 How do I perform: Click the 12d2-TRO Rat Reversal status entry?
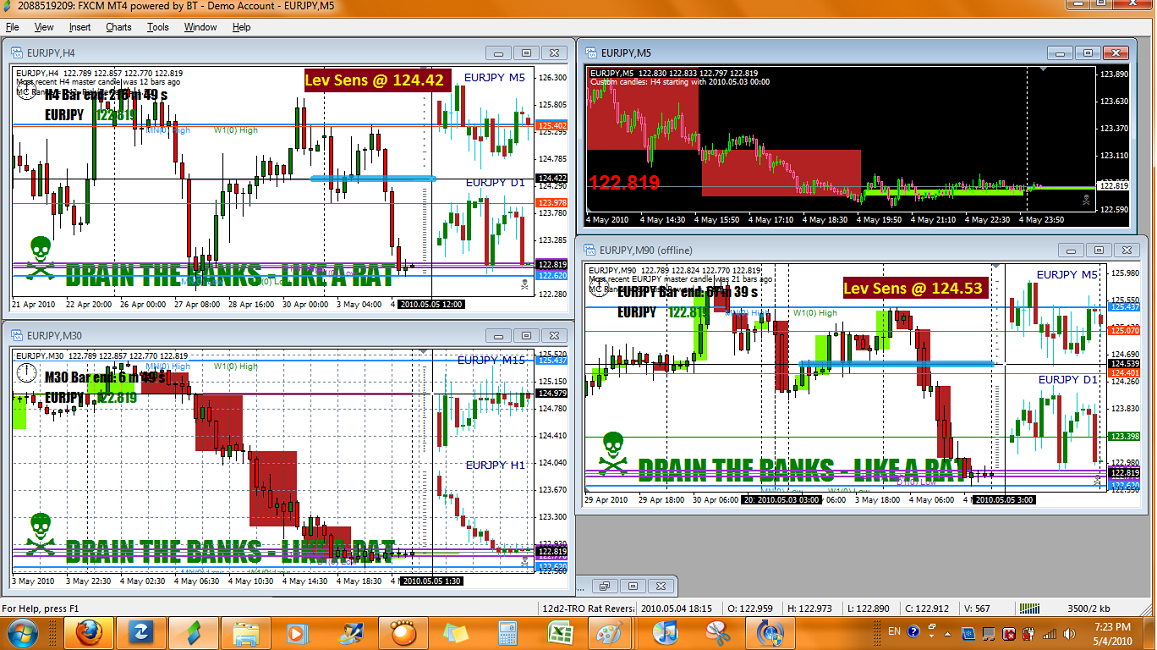click(x=587, y=609)
